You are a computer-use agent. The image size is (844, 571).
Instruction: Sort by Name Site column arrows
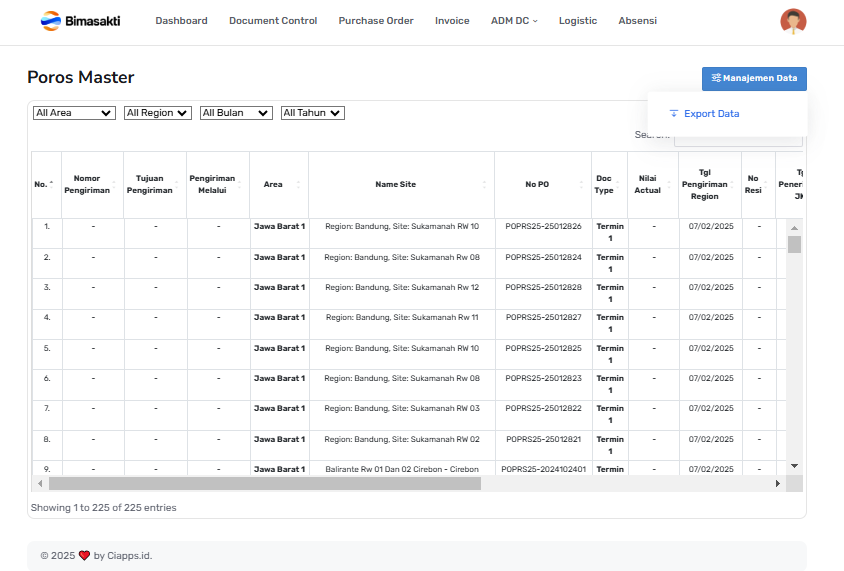(485, 184)
